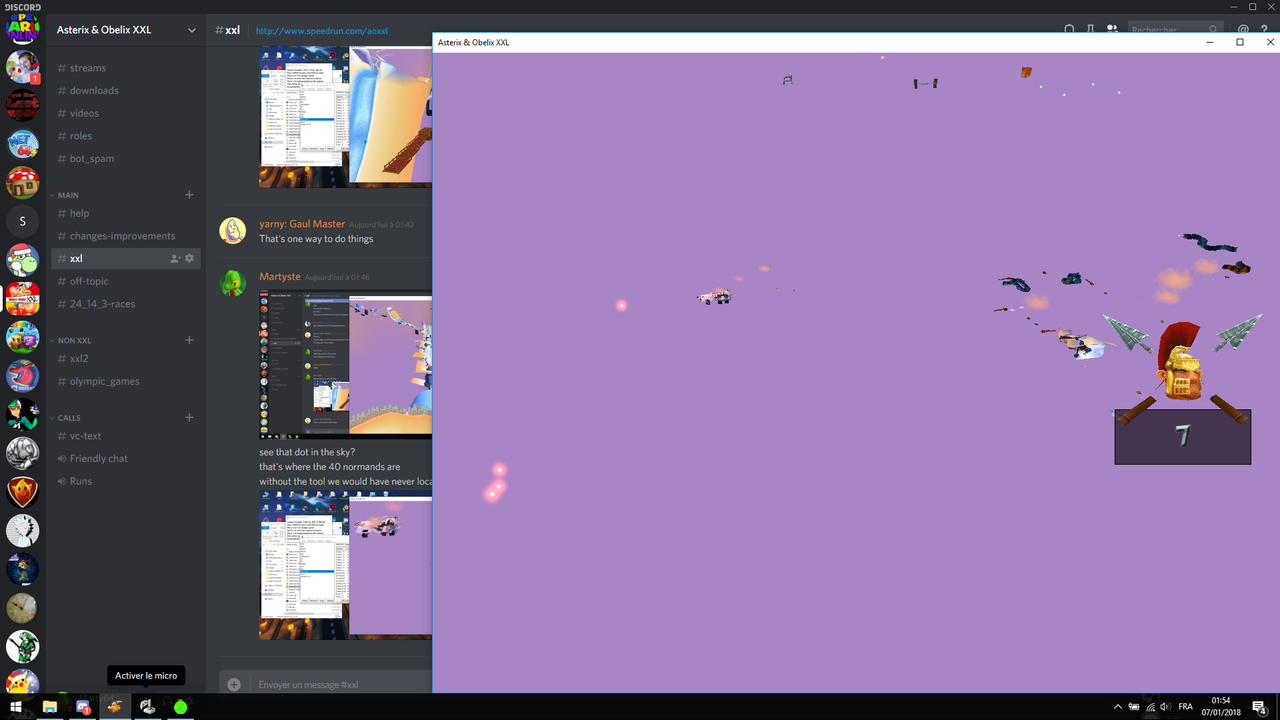Click the volume icon in system tray
The width and height of the screenshot is (1280, 720).
coord(1165,707)
